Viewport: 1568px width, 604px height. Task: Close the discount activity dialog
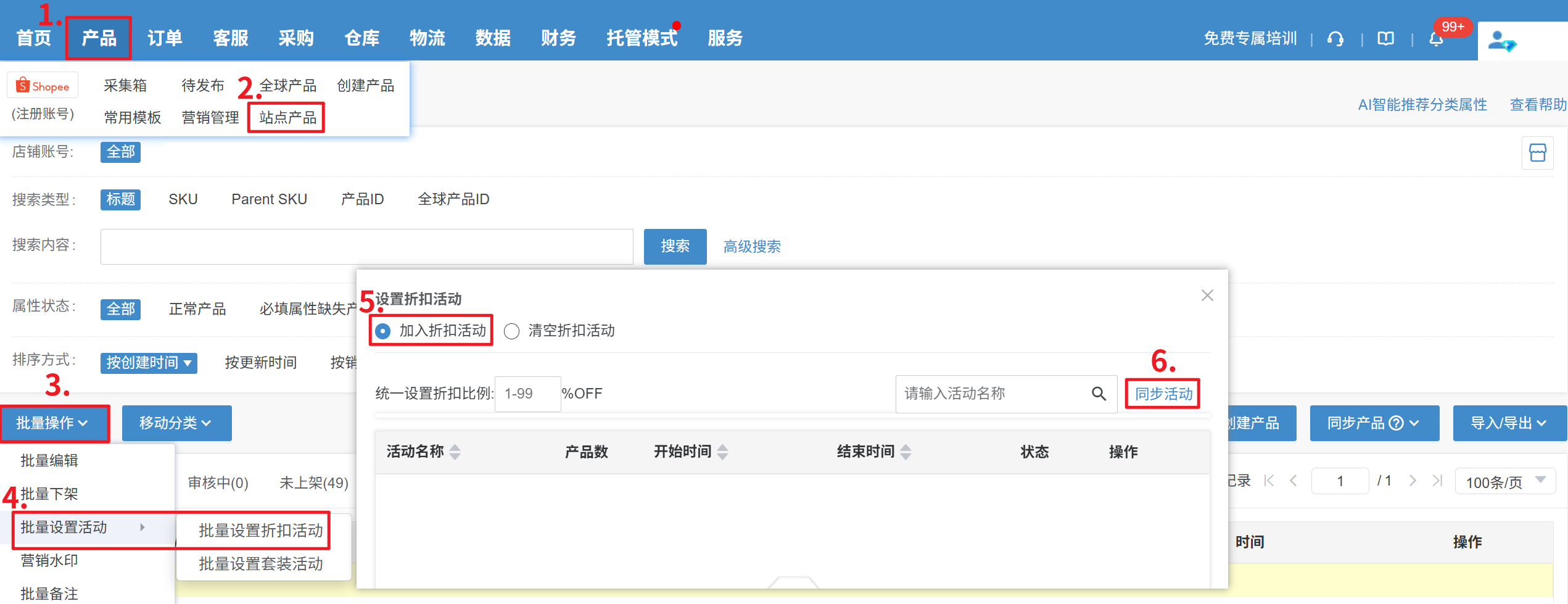click(x=1207, y=296)
